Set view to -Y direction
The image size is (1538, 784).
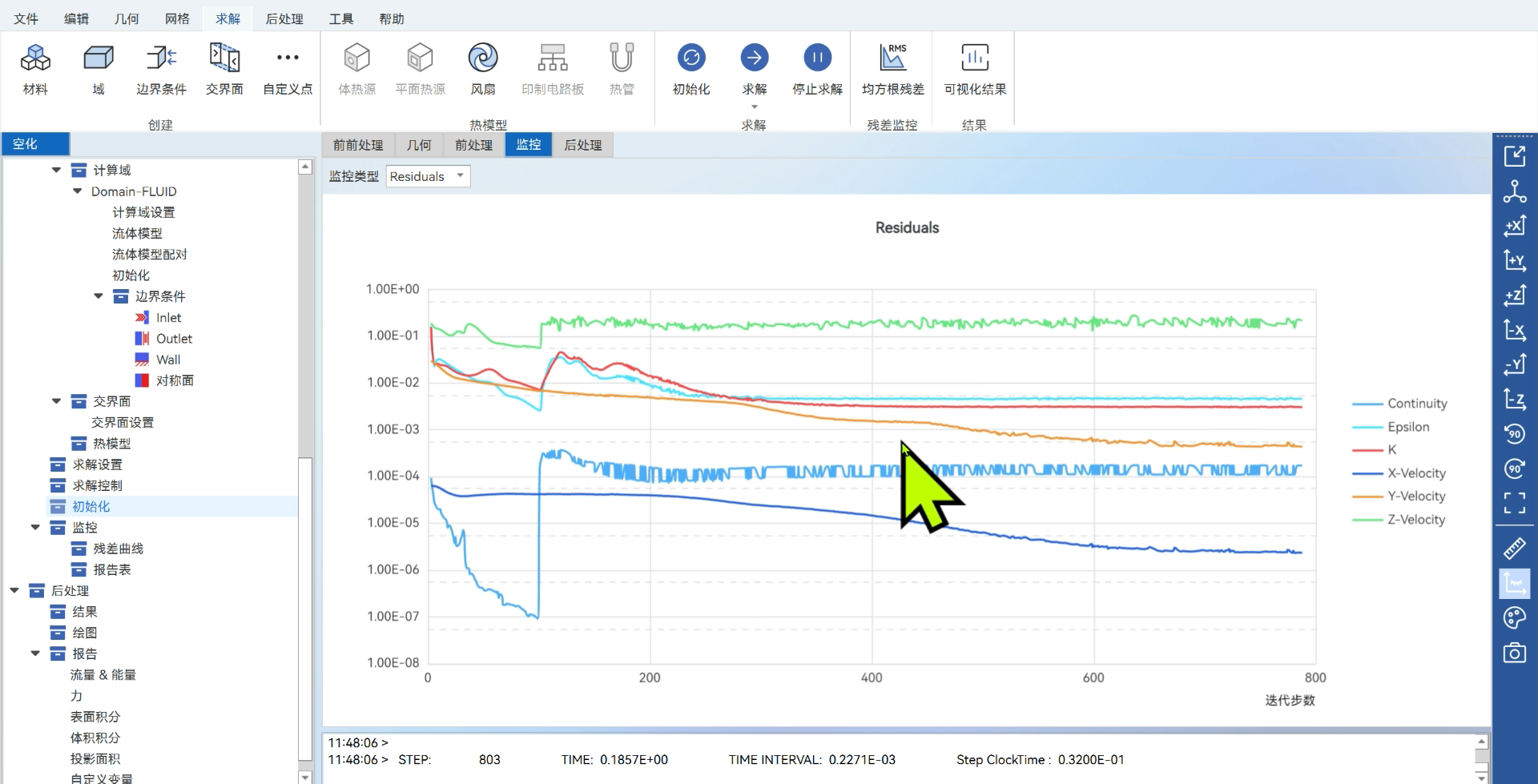click(x=1514, y=364)
